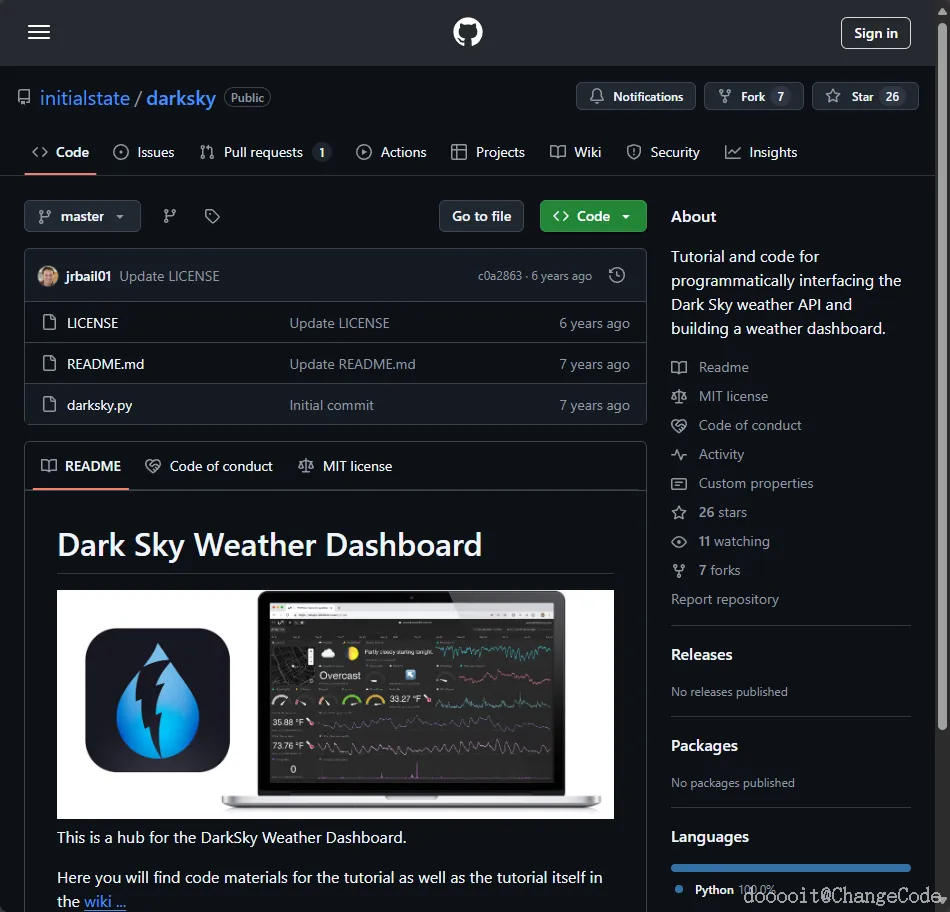Screen dimensions: 950x912
Task: Switch to the MIT license tab
Action: (345, 466)
